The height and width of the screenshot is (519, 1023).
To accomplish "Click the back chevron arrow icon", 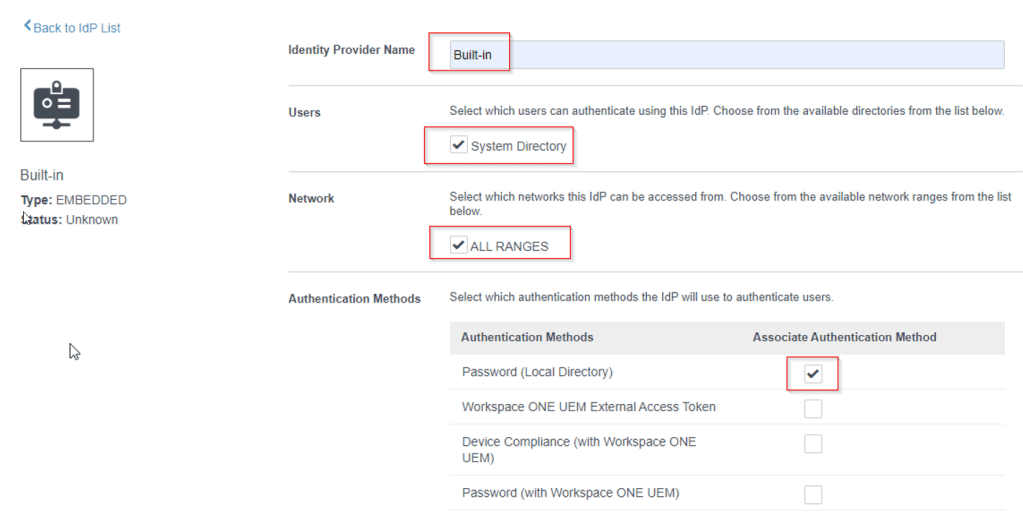I will [x=27, y=26].
